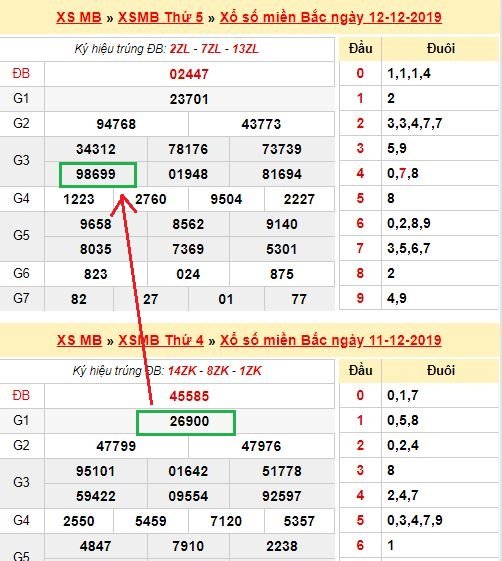Select G3 prize number 09554
Viewport: 502px width, 561px height.
(188, 496)
